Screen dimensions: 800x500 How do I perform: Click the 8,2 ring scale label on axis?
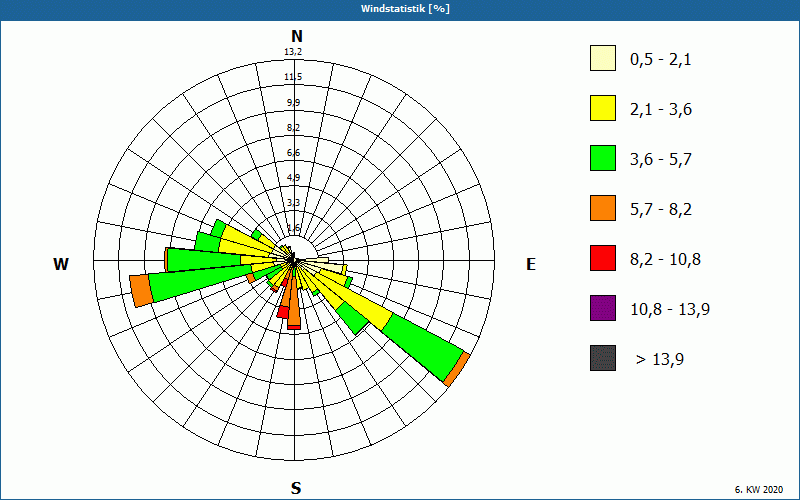click(x=293, y=128)
